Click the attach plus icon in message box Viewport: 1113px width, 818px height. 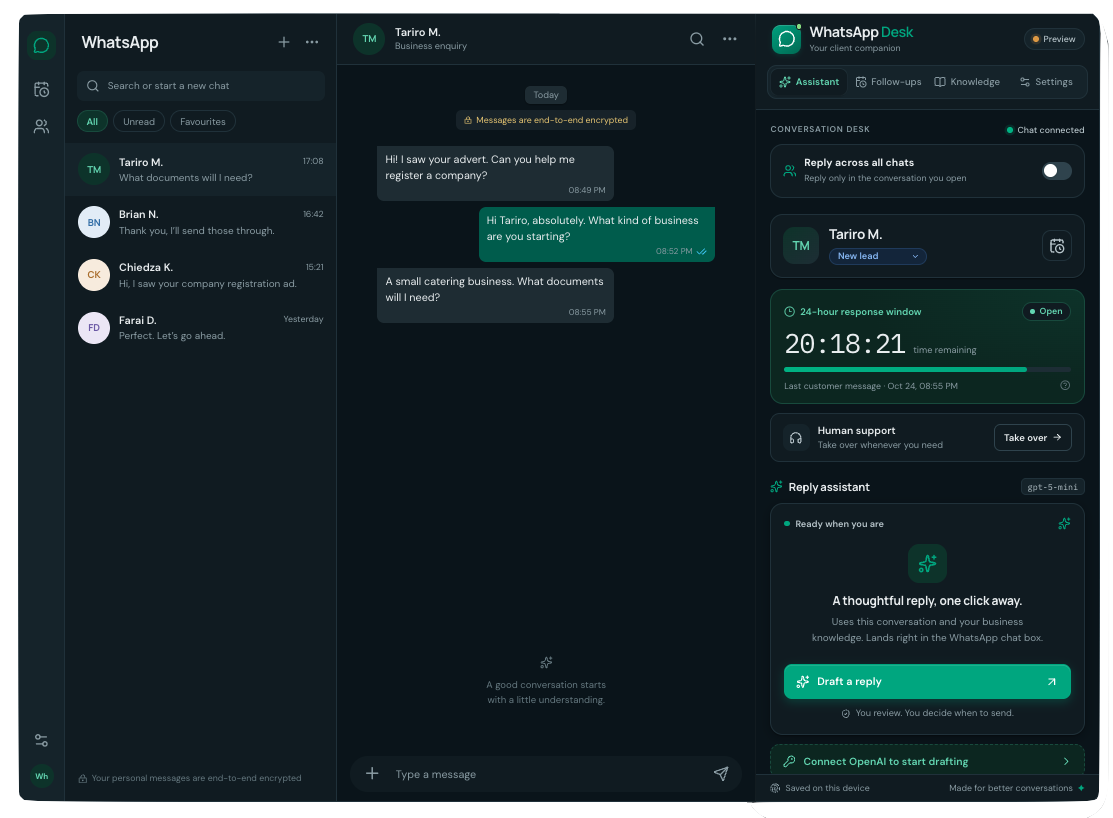tap(372, 773)
